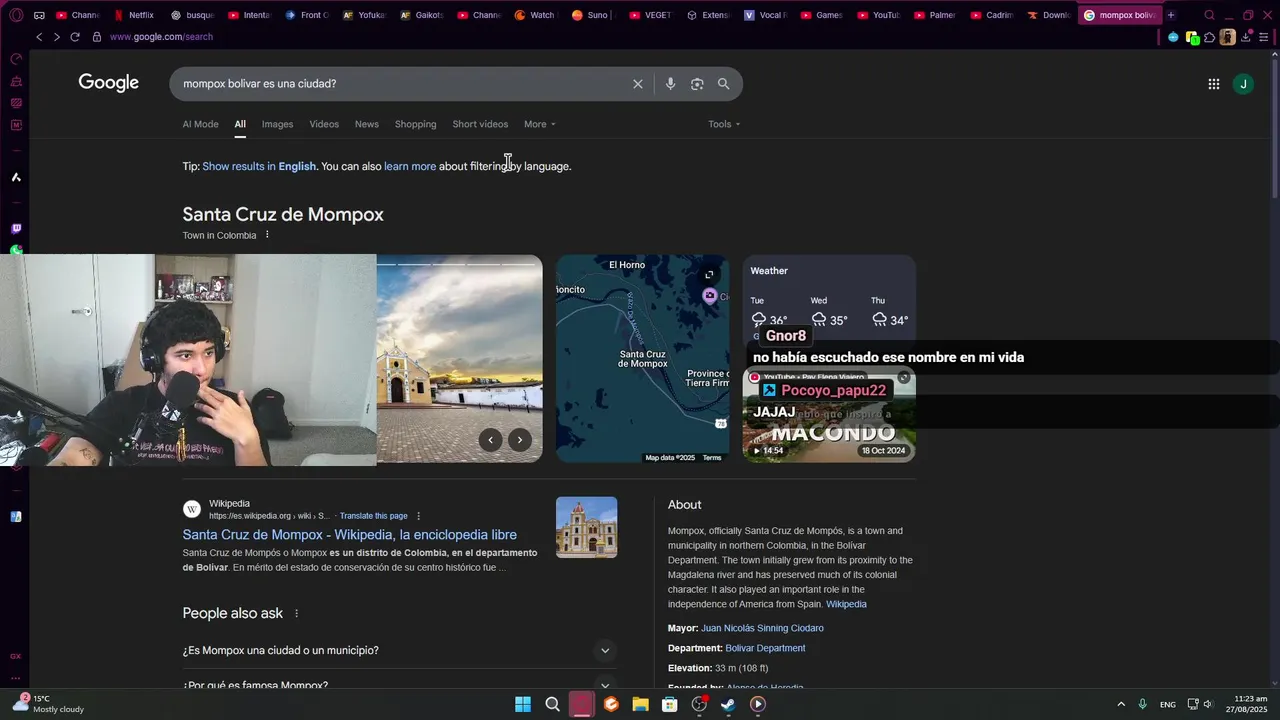This screenshot has height=720, width=1280.
Task: Clear the search box with the X icon
Action: click(x=638, y=84)
